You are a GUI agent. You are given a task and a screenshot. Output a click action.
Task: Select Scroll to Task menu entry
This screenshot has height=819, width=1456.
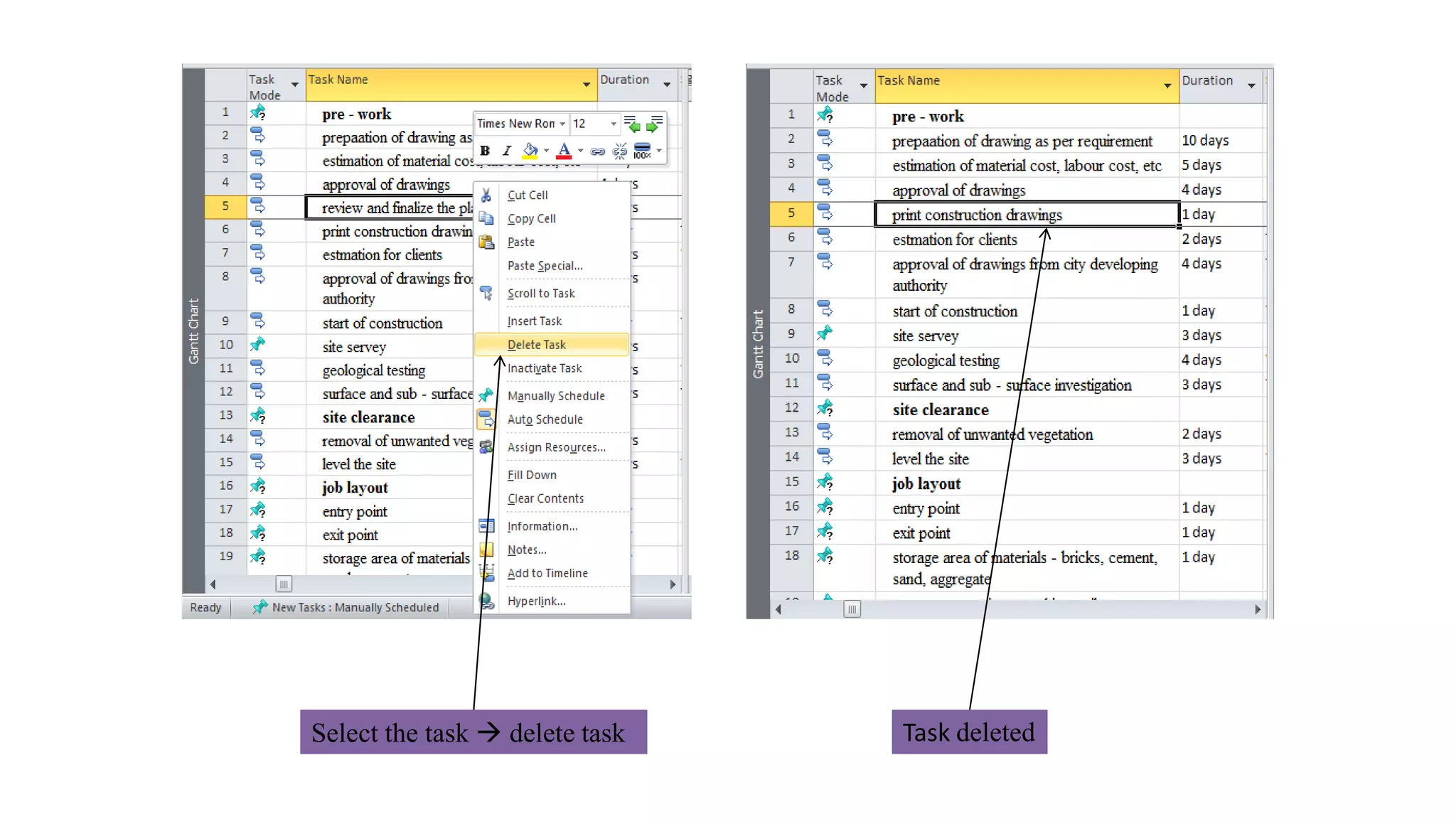tap(541, 293)
